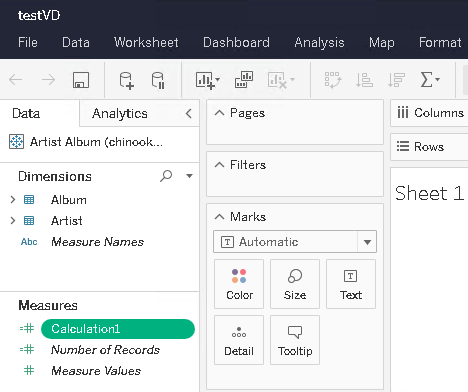Open the Dashboard menu
This screenshot has width=468, height=392.
point(236,42)
